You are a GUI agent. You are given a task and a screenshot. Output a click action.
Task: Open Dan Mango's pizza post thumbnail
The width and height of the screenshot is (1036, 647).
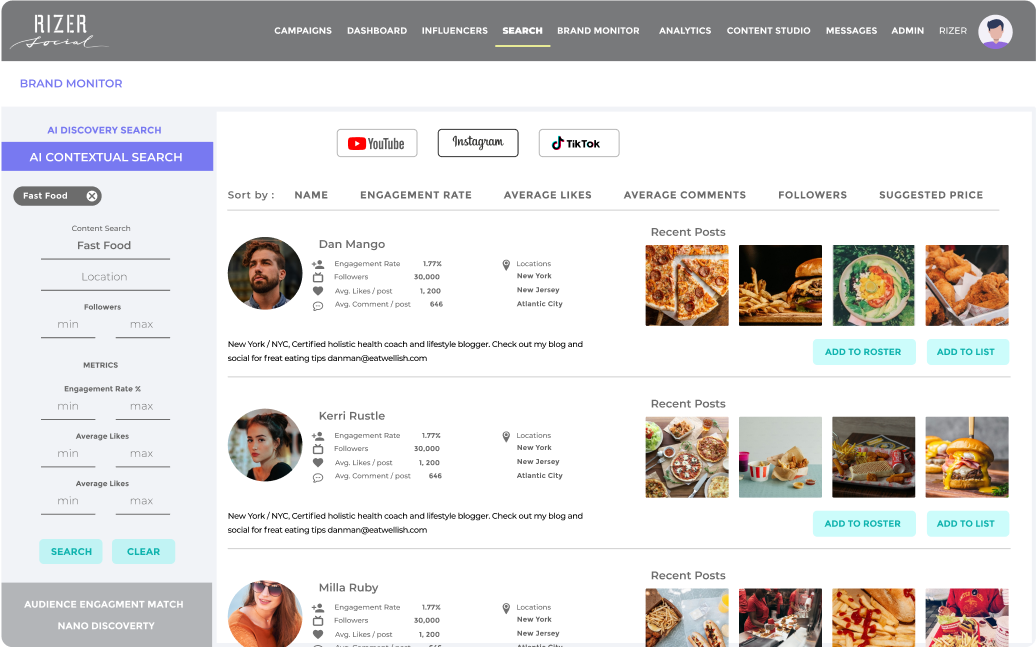coord(687,285)
